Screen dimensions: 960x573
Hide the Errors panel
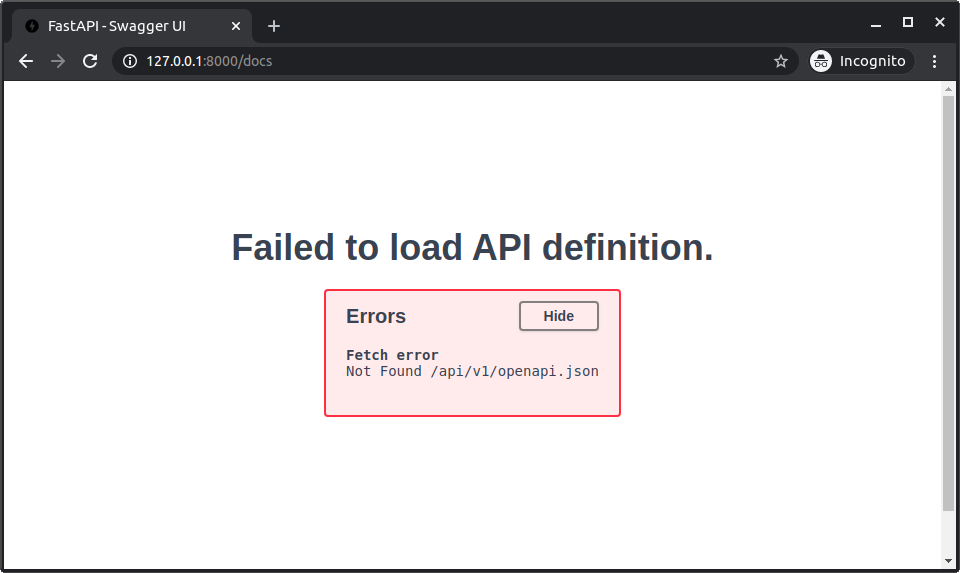click(558, 316)
